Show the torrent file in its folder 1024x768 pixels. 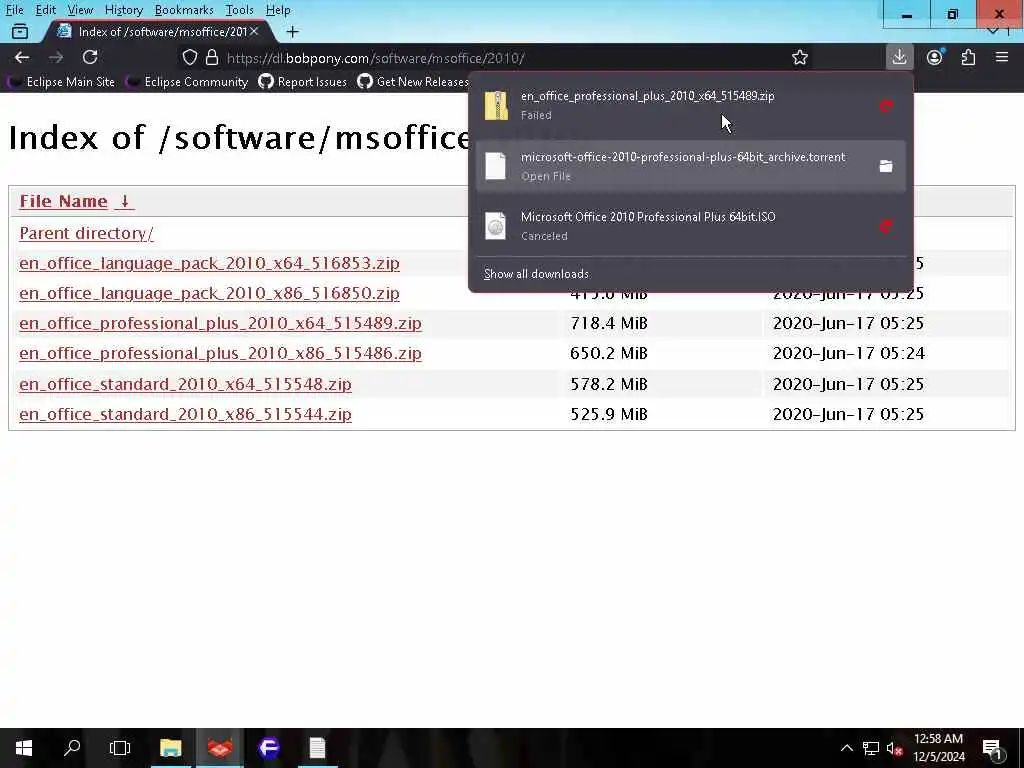pos(886,166)
